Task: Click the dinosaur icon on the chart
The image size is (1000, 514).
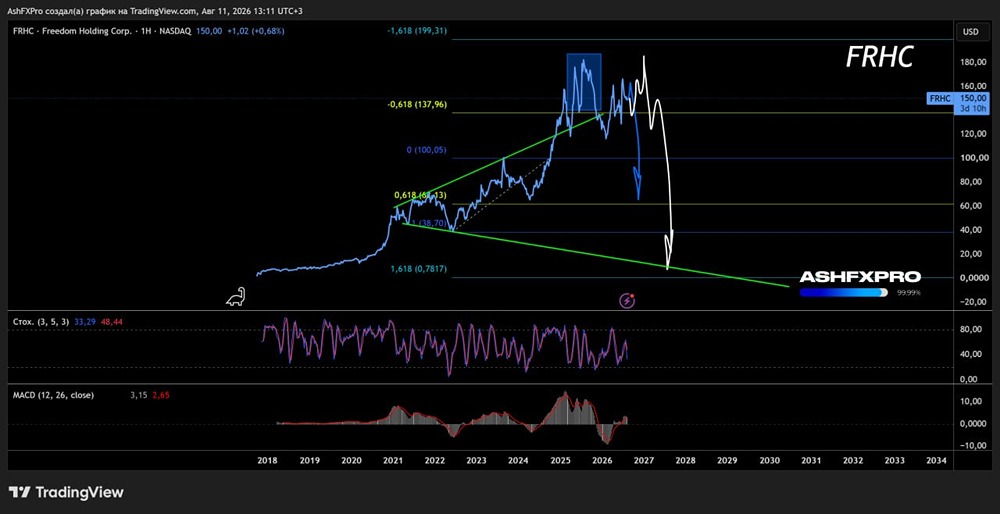Action: [236, 297]
